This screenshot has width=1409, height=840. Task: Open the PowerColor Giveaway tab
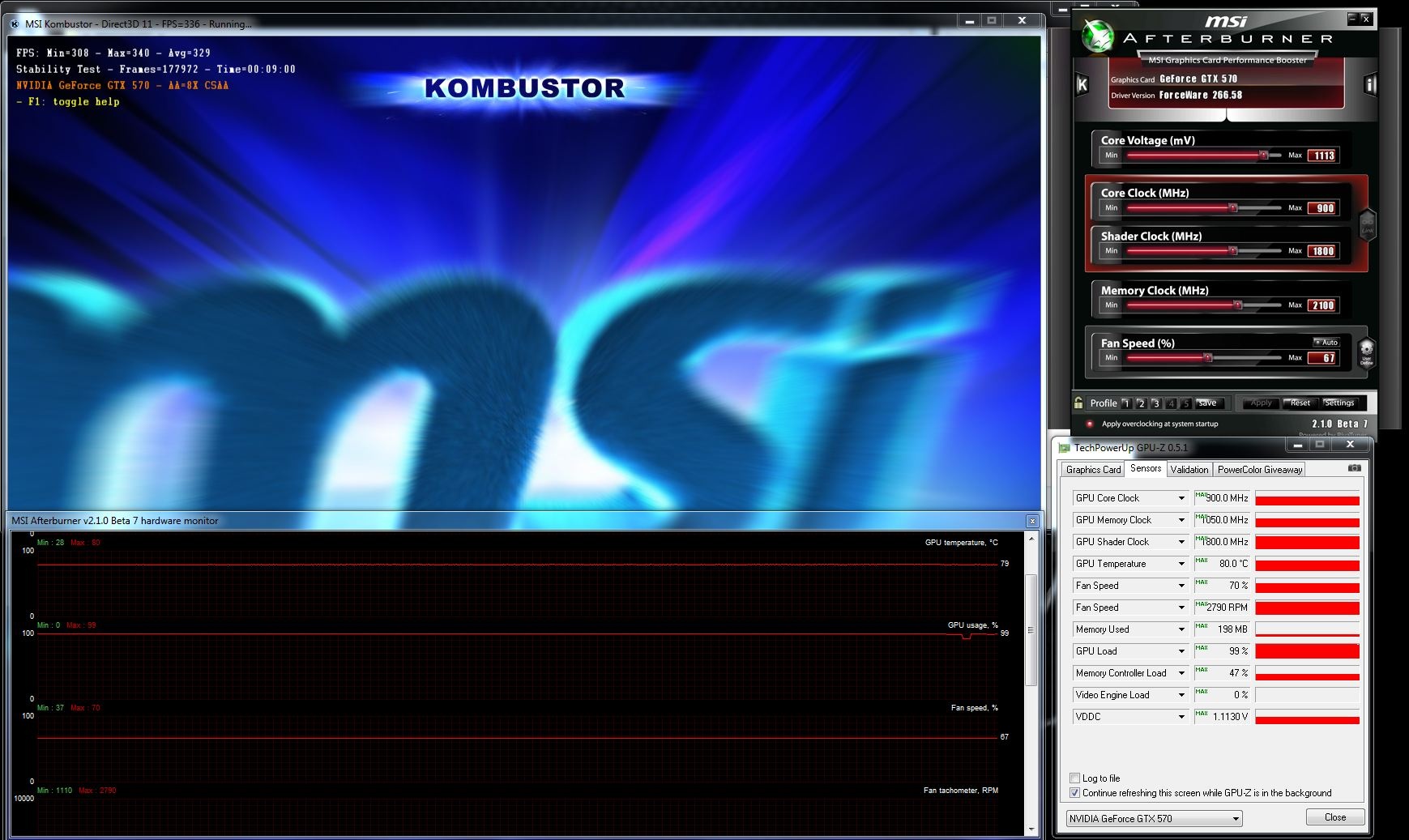click(x=1260, y=470)
